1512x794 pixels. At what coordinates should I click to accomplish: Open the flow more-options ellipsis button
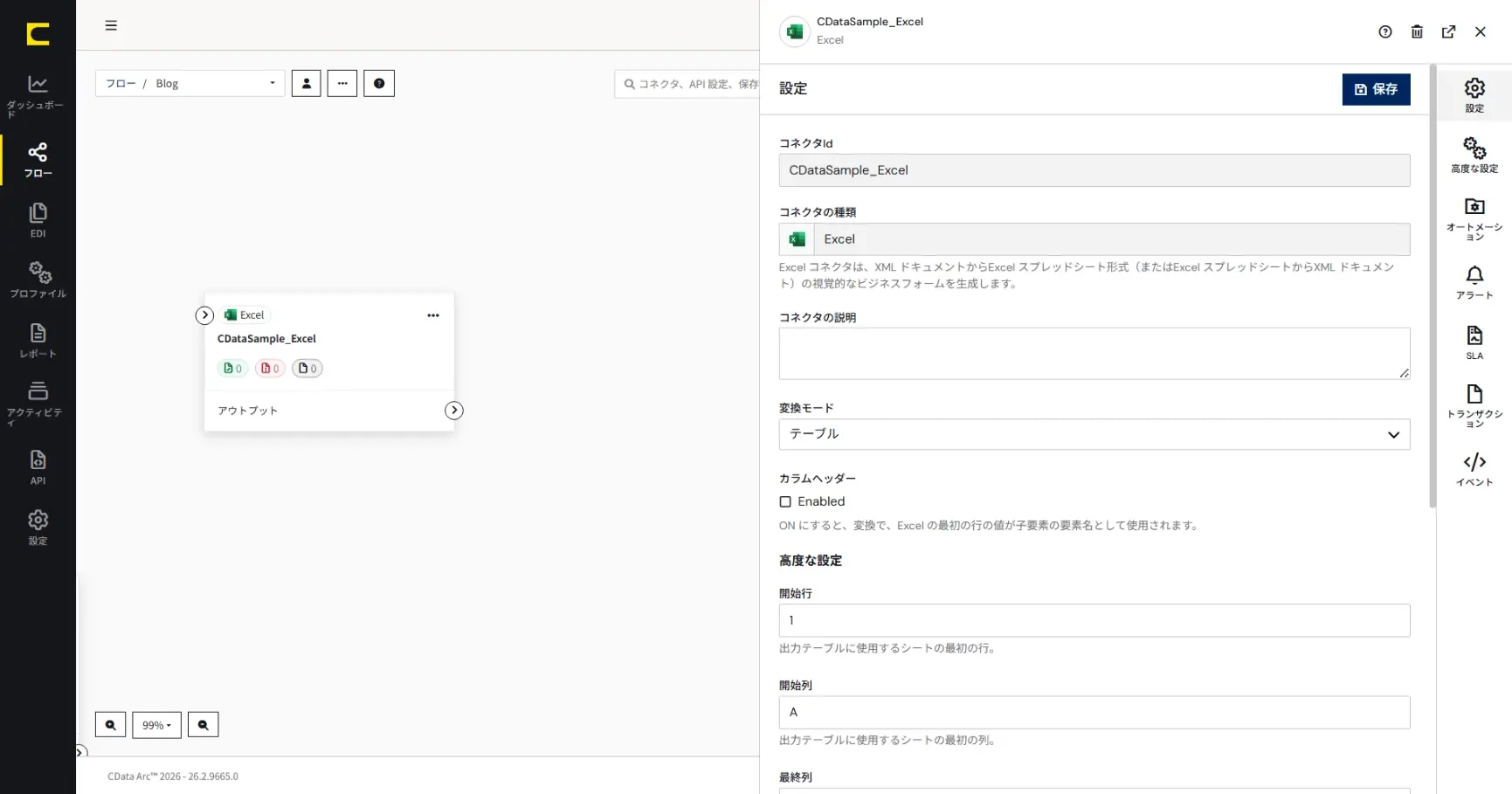tap(342, 84)
